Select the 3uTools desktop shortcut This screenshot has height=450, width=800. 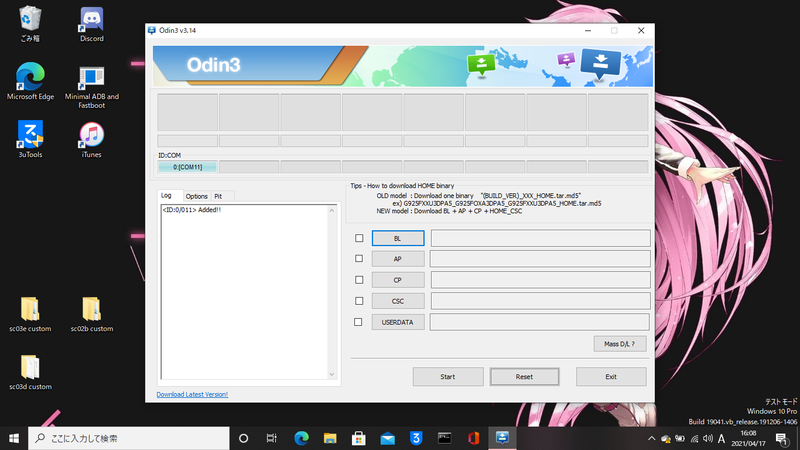coord(30,139)
